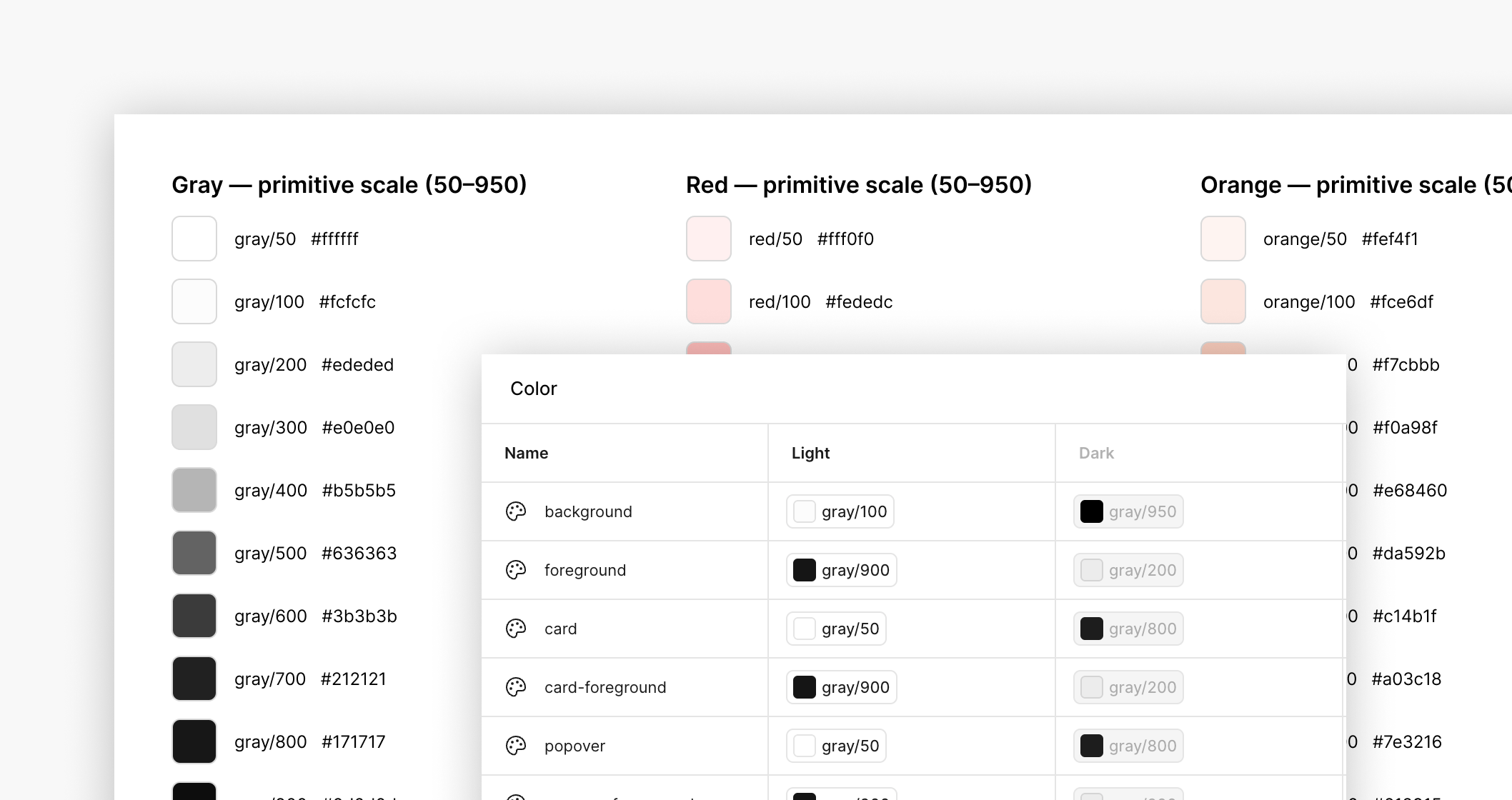Click the palette icon beside foreground

516,570
